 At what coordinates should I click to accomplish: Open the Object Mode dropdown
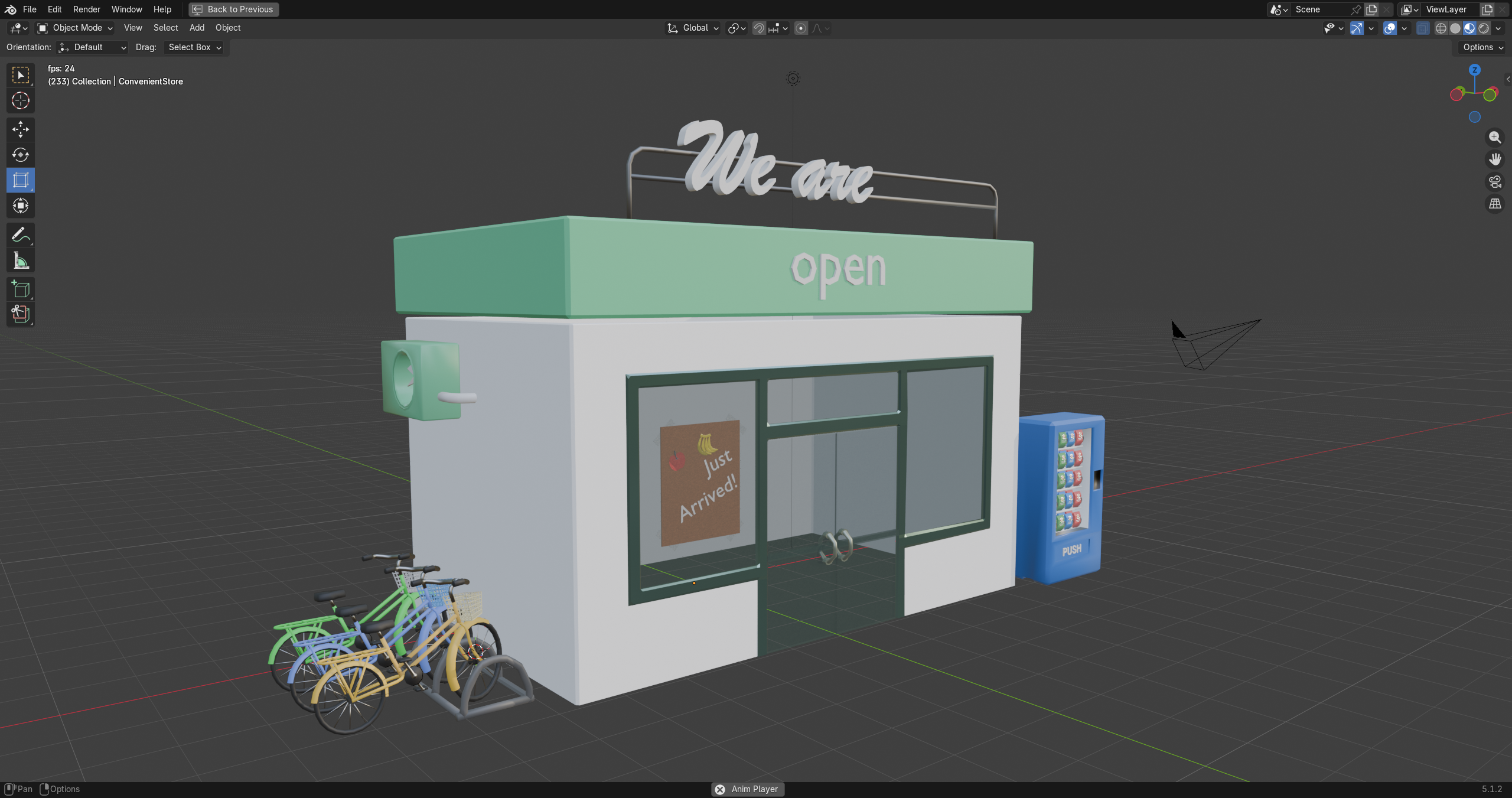(74, 28)
